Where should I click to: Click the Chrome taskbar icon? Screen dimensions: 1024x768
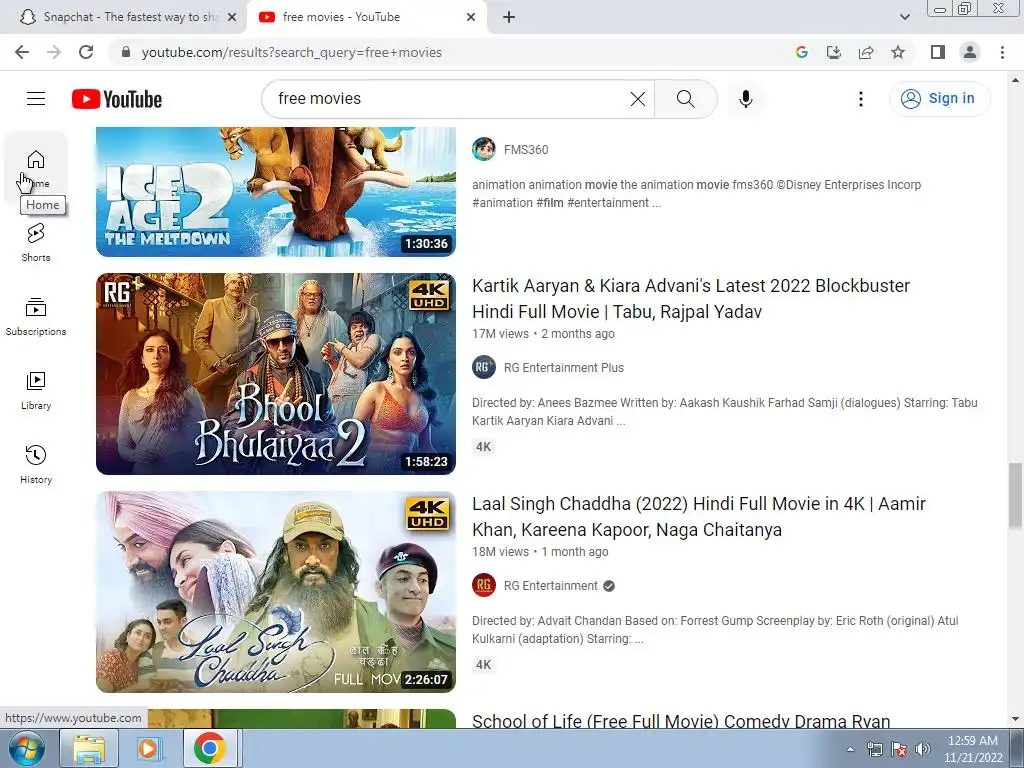210,748
